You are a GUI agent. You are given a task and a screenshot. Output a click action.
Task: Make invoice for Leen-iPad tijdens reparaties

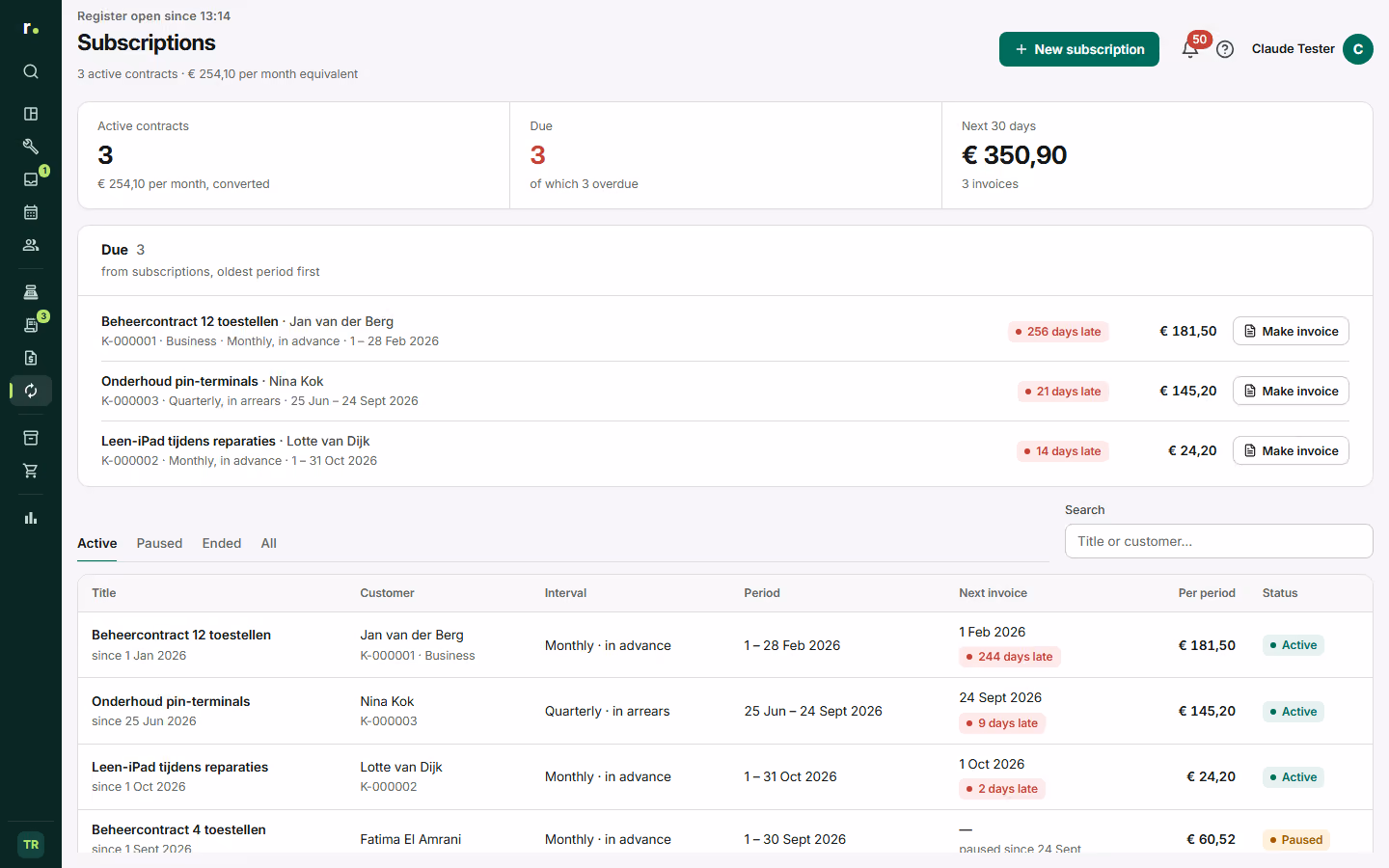[1291, 450]
